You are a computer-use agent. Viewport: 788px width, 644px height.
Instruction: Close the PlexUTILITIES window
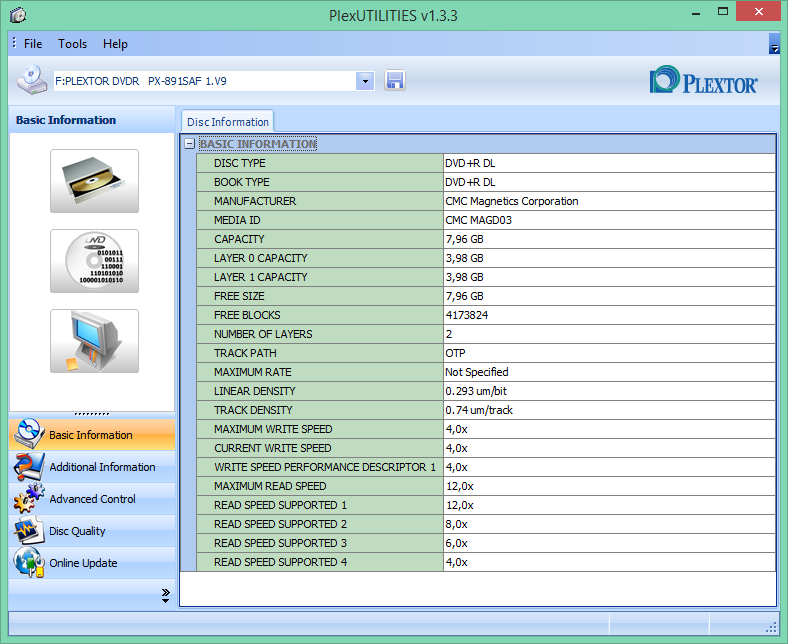(x=759, y=12)
